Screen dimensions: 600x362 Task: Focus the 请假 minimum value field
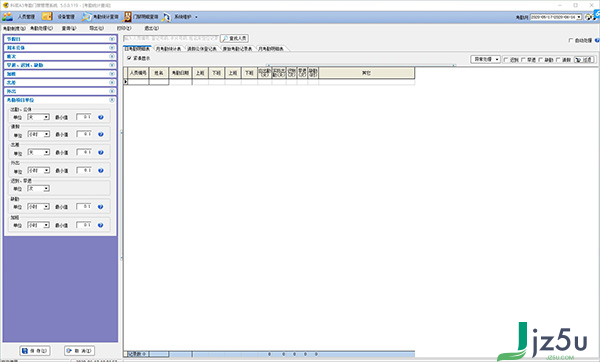(x=84, y=134)
